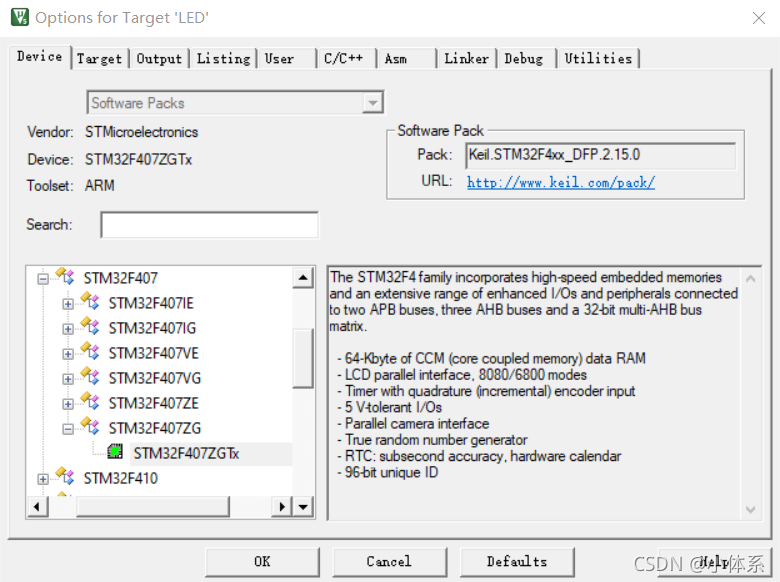Image resolution: width=780 pixels, height=582 pixels.
Task: Switch to the Target tab
Action: [x=99, y=59]
